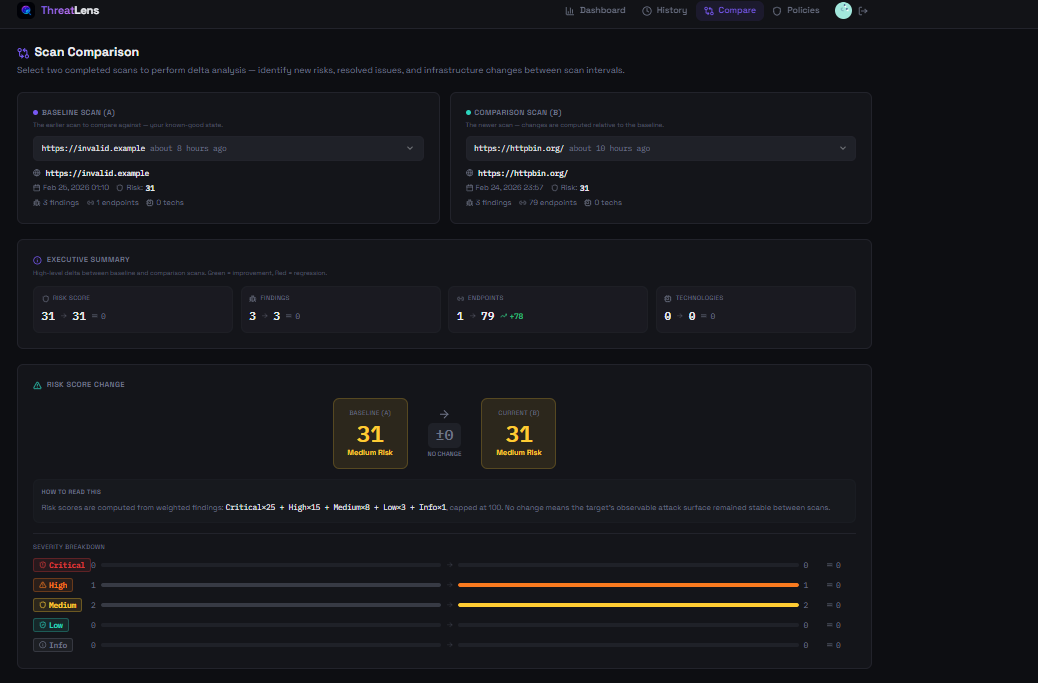Click the baseline date Feb 25, 2026 01:10
The height and width of the screenshot is (683, 1038).
(x=76, y=188)
